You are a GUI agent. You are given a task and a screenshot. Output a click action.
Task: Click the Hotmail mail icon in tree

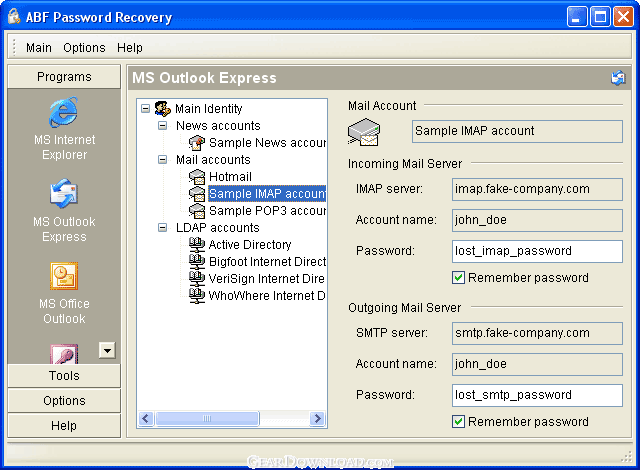tap(197, 177)
